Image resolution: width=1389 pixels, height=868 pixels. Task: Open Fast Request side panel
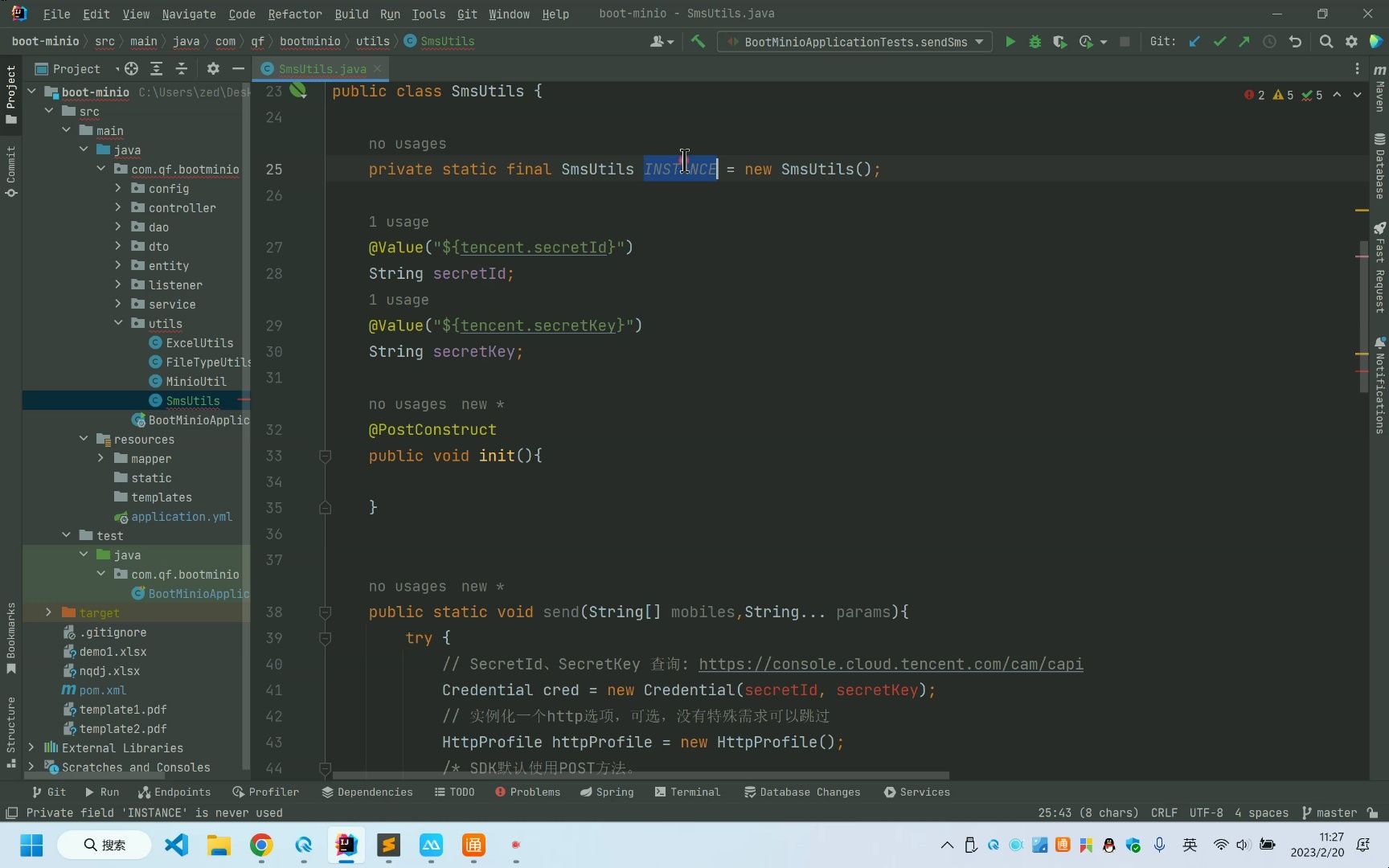click(x=1379, y=268)
